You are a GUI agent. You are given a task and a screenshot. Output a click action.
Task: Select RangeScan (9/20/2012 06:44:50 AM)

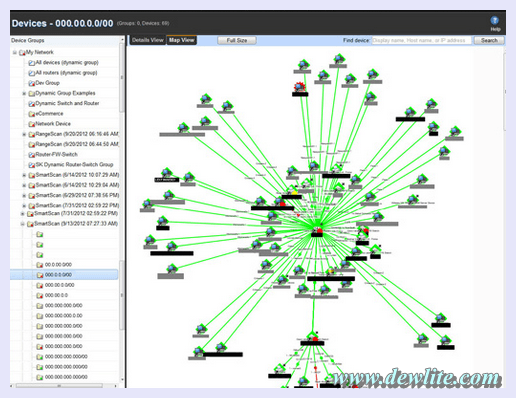[77, 144]
